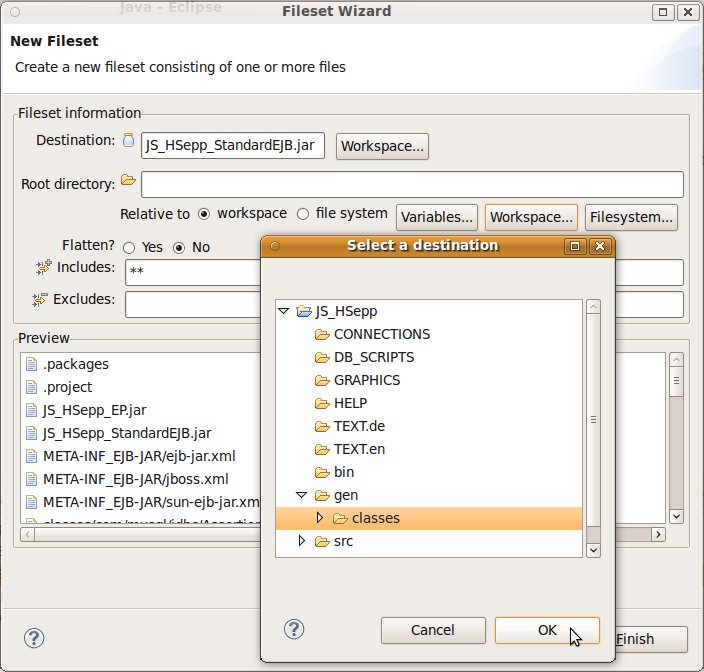The width and height of the screenshot is (704, 672).
Task: Expand the src folder node
Action: [x=302, y=541]
